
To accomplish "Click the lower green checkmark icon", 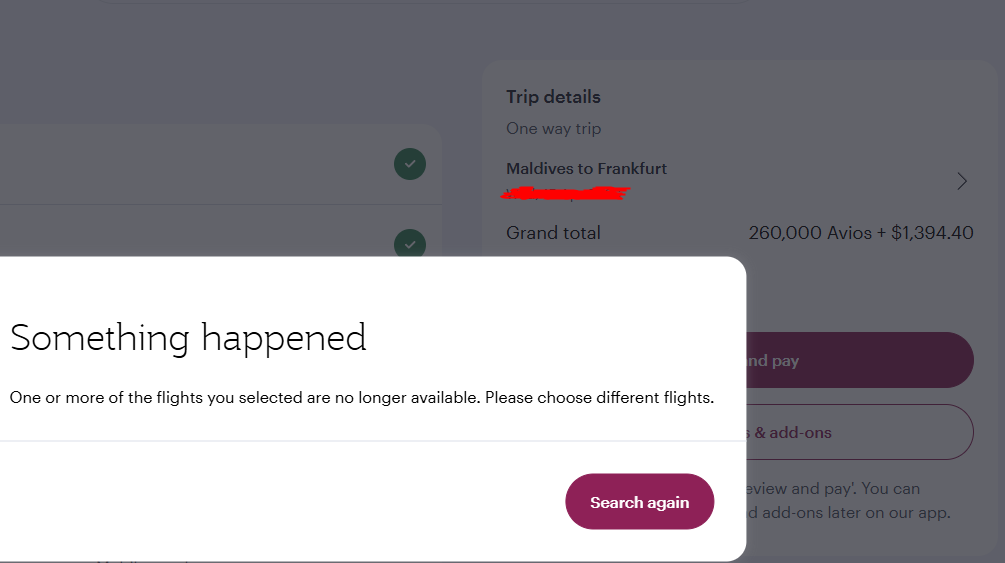I will (409, 244).
